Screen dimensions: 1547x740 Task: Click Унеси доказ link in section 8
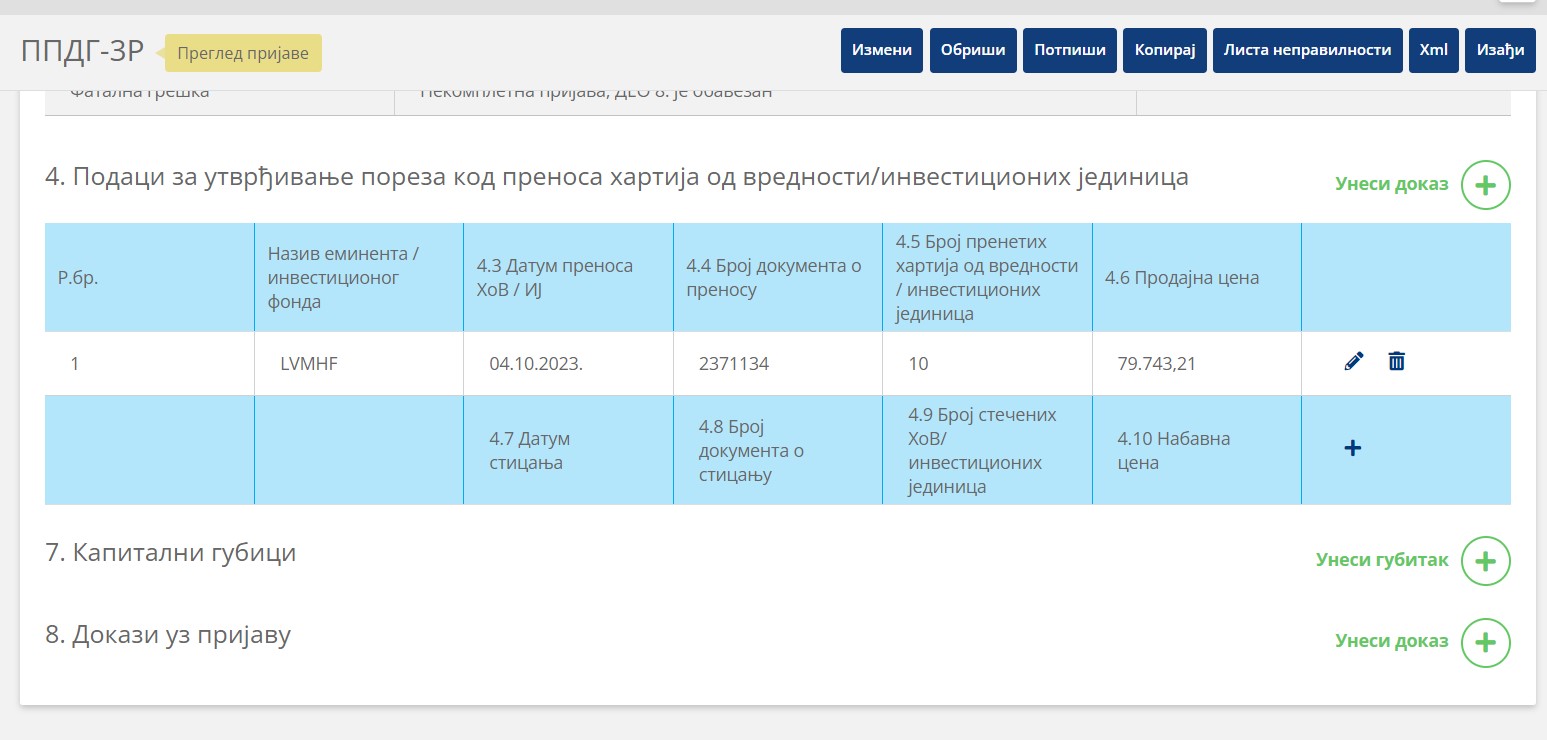1392,641
